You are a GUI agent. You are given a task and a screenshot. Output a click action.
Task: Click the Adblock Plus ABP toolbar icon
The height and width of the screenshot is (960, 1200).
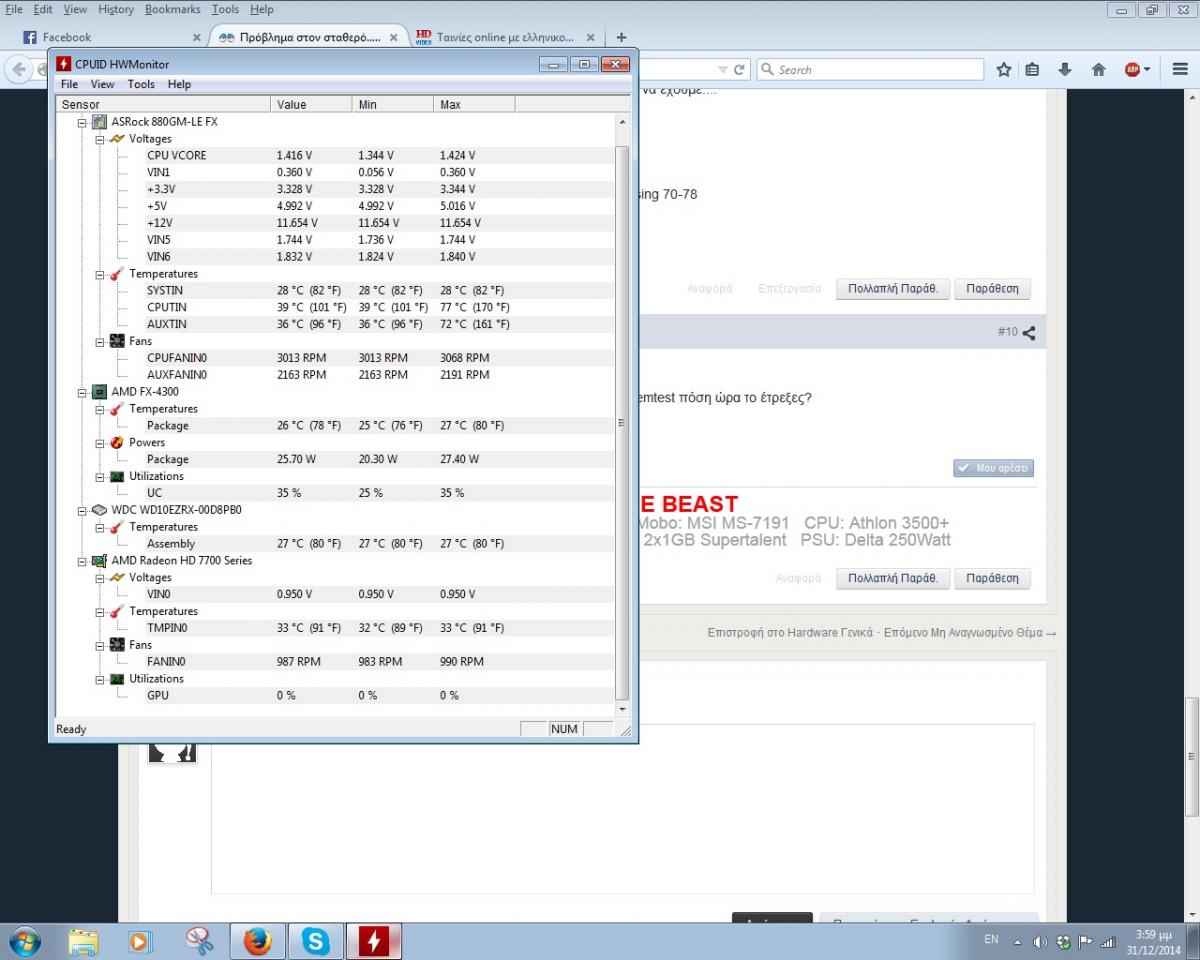tap(1132, 69)
